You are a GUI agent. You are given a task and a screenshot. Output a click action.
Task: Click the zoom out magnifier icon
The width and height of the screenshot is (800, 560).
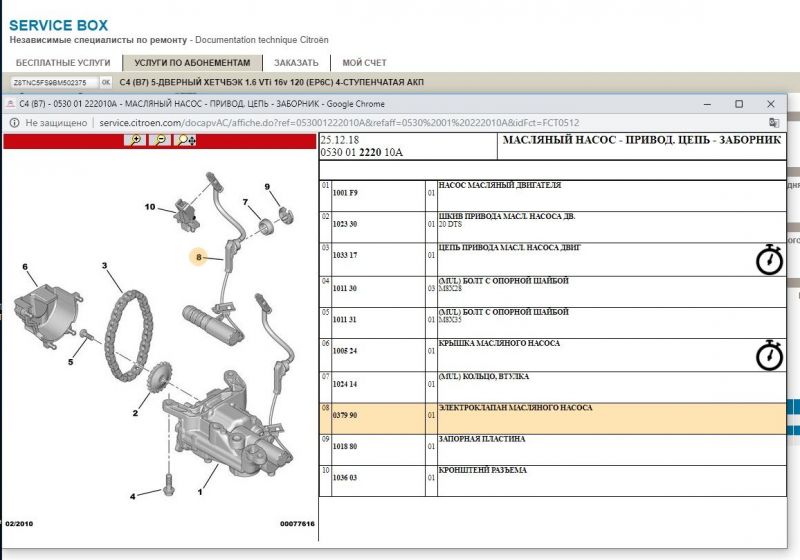click(160, 140)
